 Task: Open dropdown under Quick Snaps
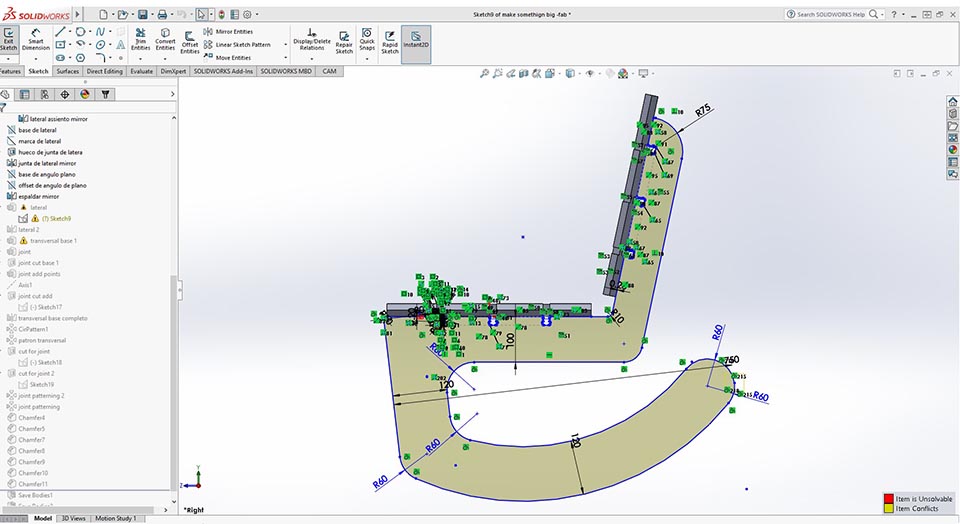tap(367, 59)
